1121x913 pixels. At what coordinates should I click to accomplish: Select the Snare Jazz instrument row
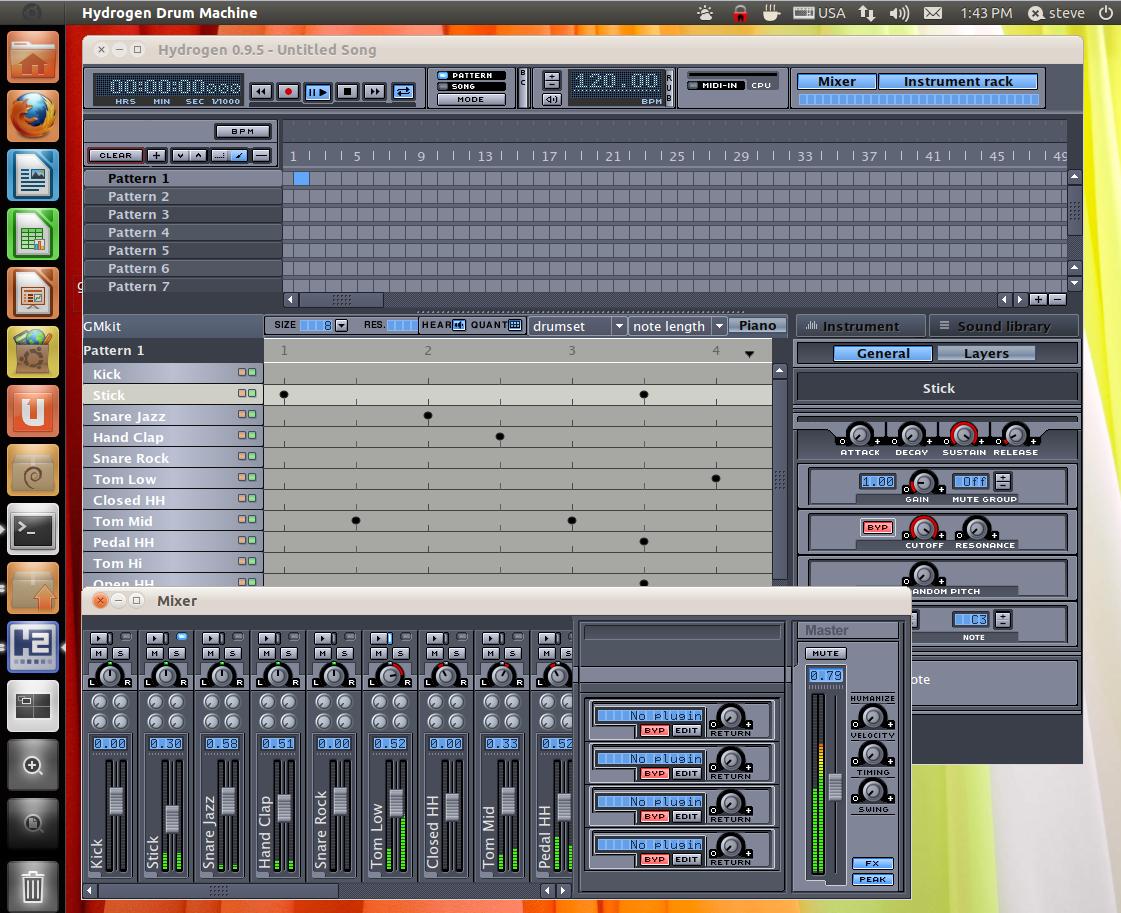[173, 416]
